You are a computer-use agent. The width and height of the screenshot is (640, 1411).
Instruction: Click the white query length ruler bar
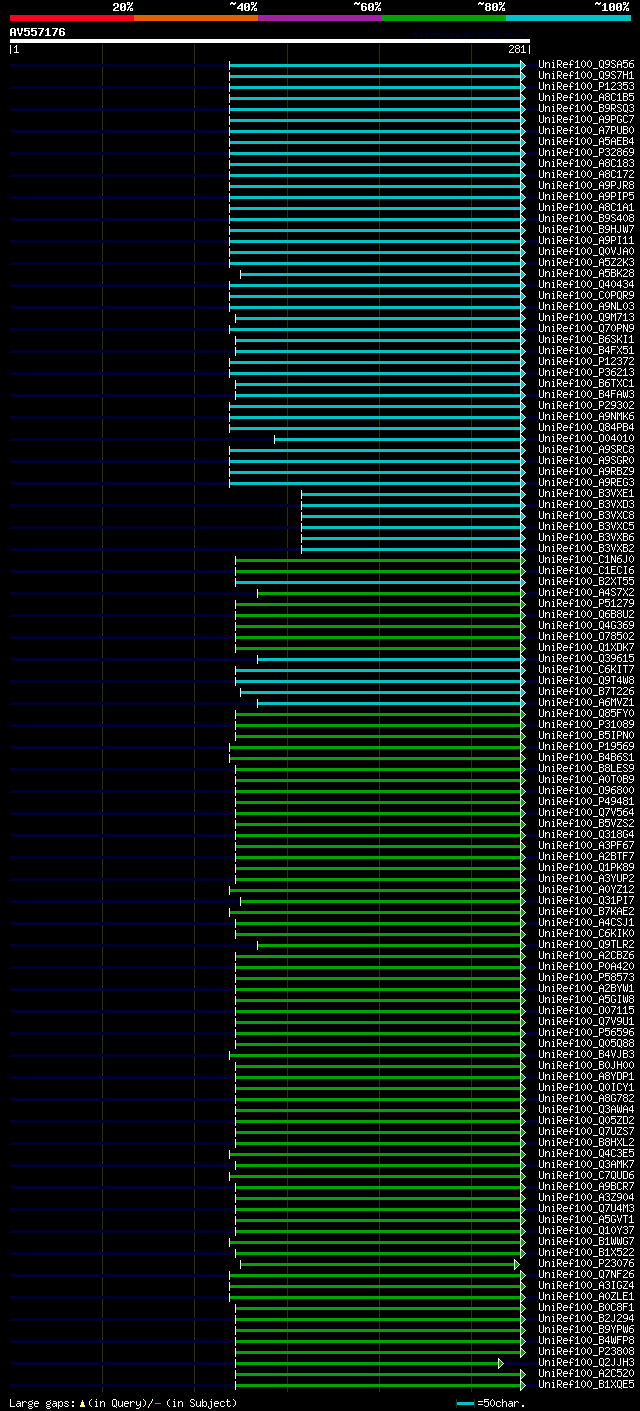coord(269,41)
